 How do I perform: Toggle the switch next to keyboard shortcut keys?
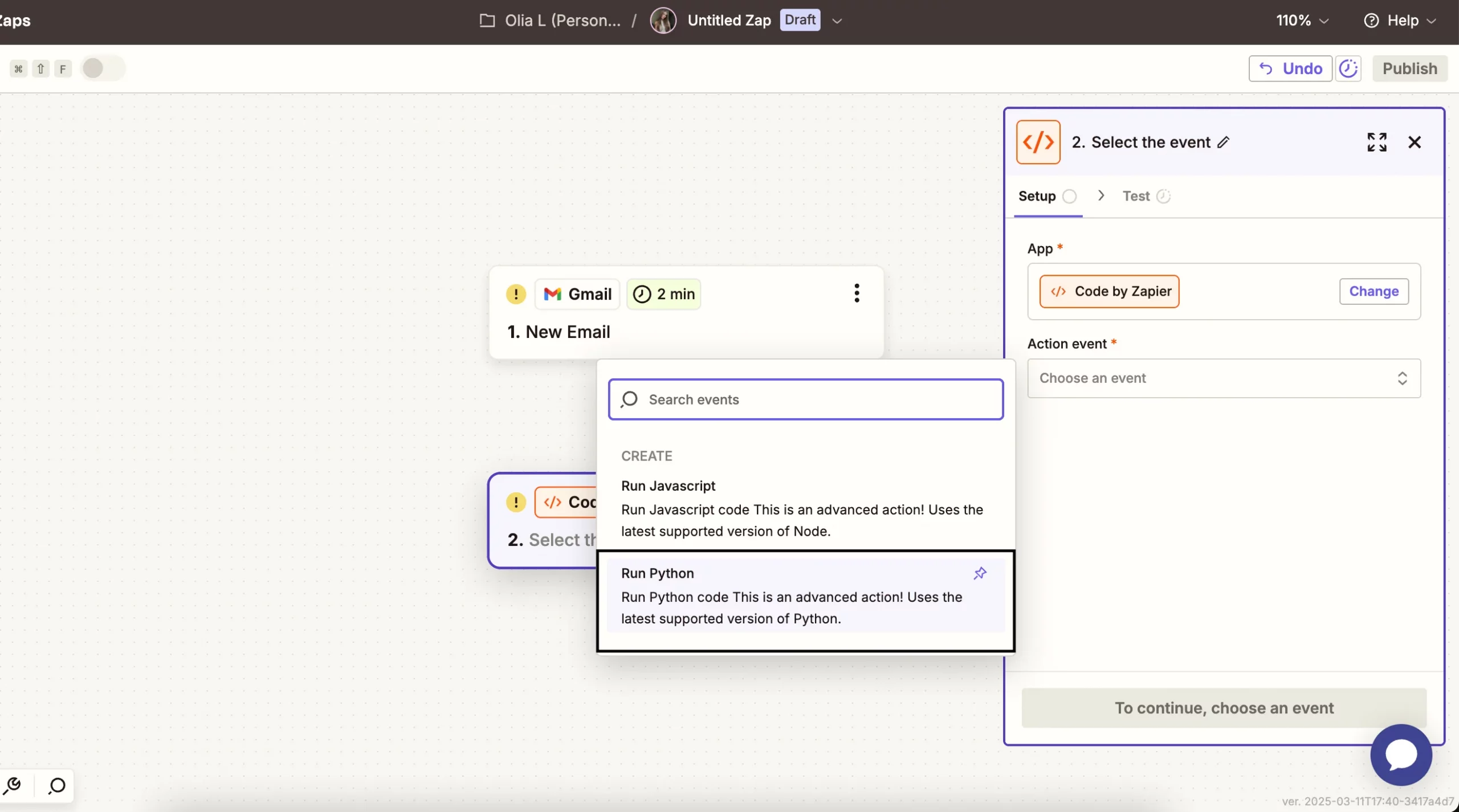(x=103, y=68)
